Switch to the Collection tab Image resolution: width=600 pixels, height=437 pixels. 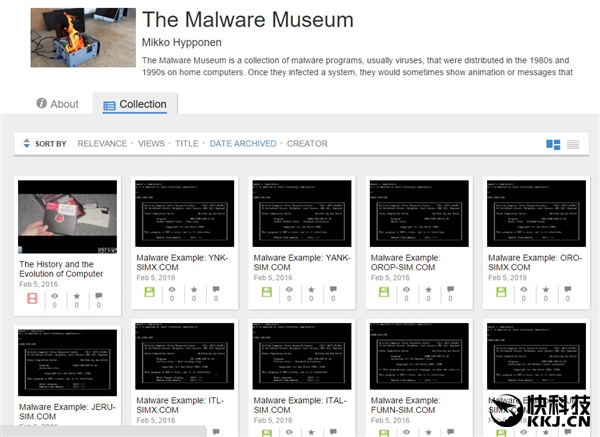[135, 104]
